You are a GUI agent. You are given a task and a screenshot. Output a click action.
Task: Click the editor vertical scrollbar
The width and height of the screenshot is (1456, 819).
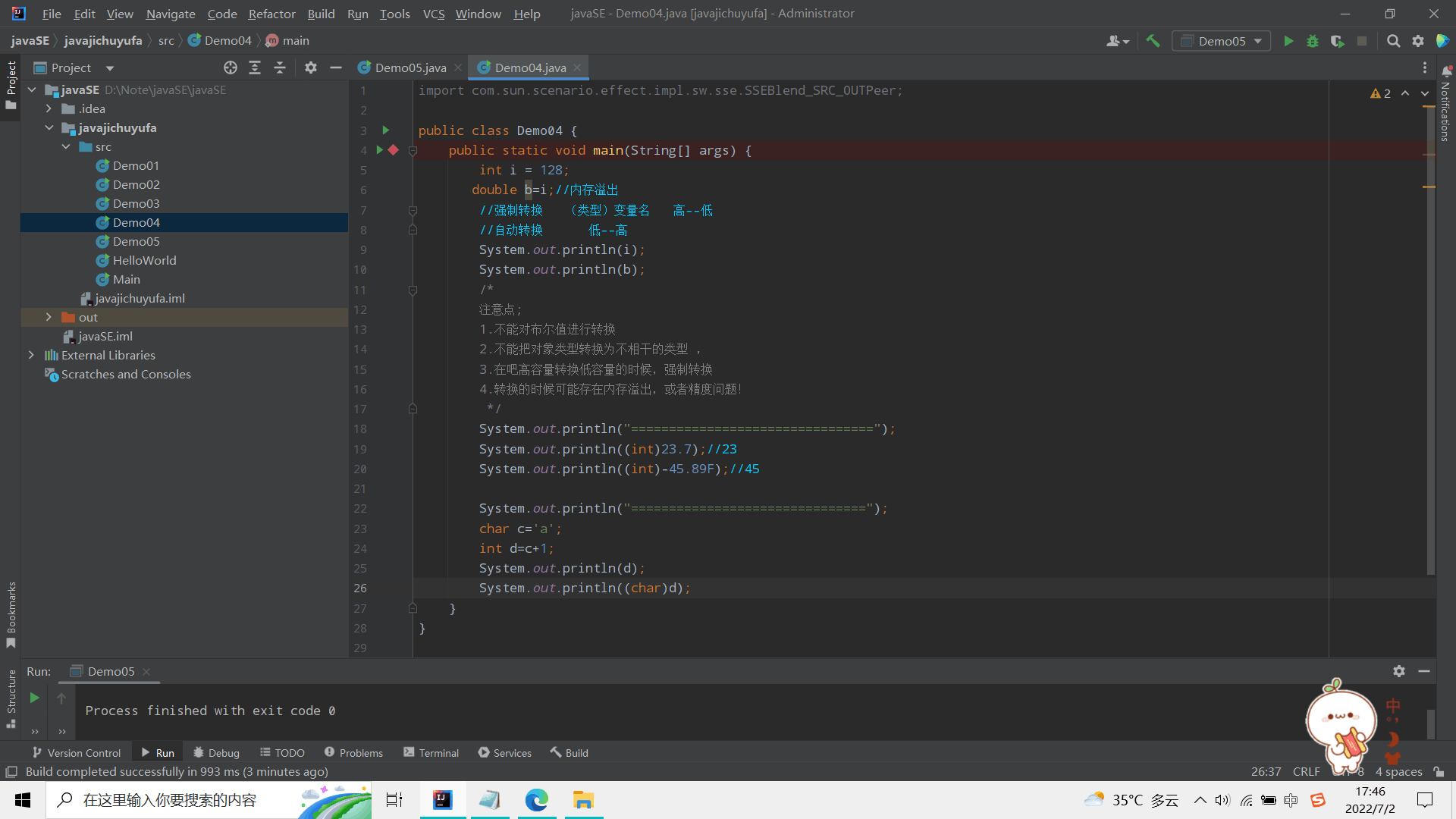coord(1430,341)
